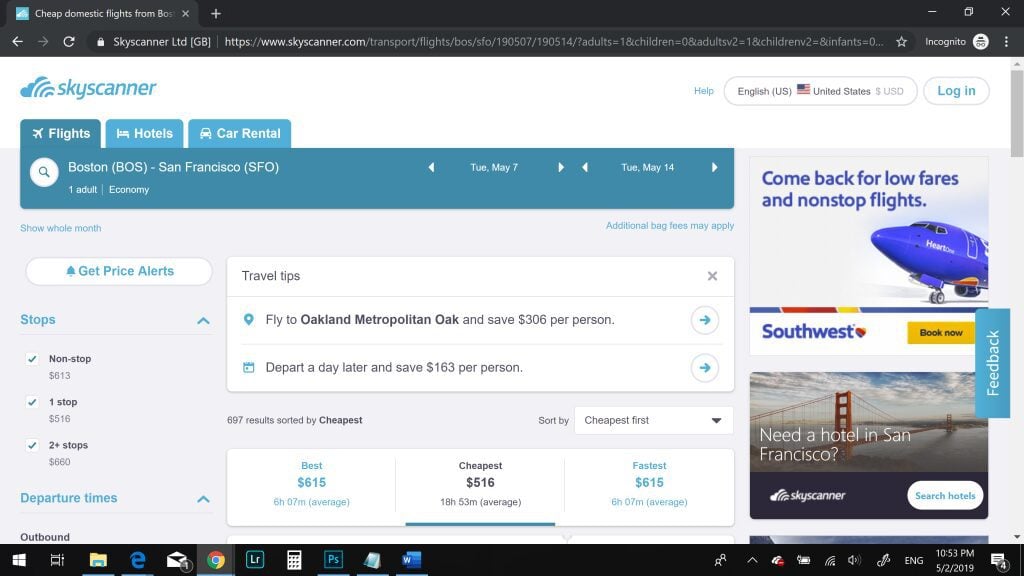Open language and currency selector
The height and width of the screenshot is (576, 1024).
(820, 91)
